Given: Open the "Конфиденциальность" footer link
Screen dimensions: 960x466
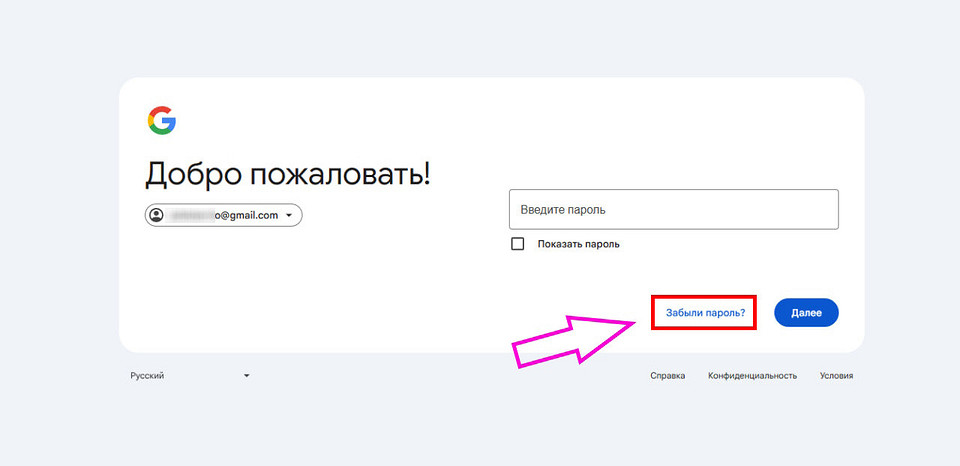Looking at the screenshot, I should pyautogui.click(x=752, y=376).
